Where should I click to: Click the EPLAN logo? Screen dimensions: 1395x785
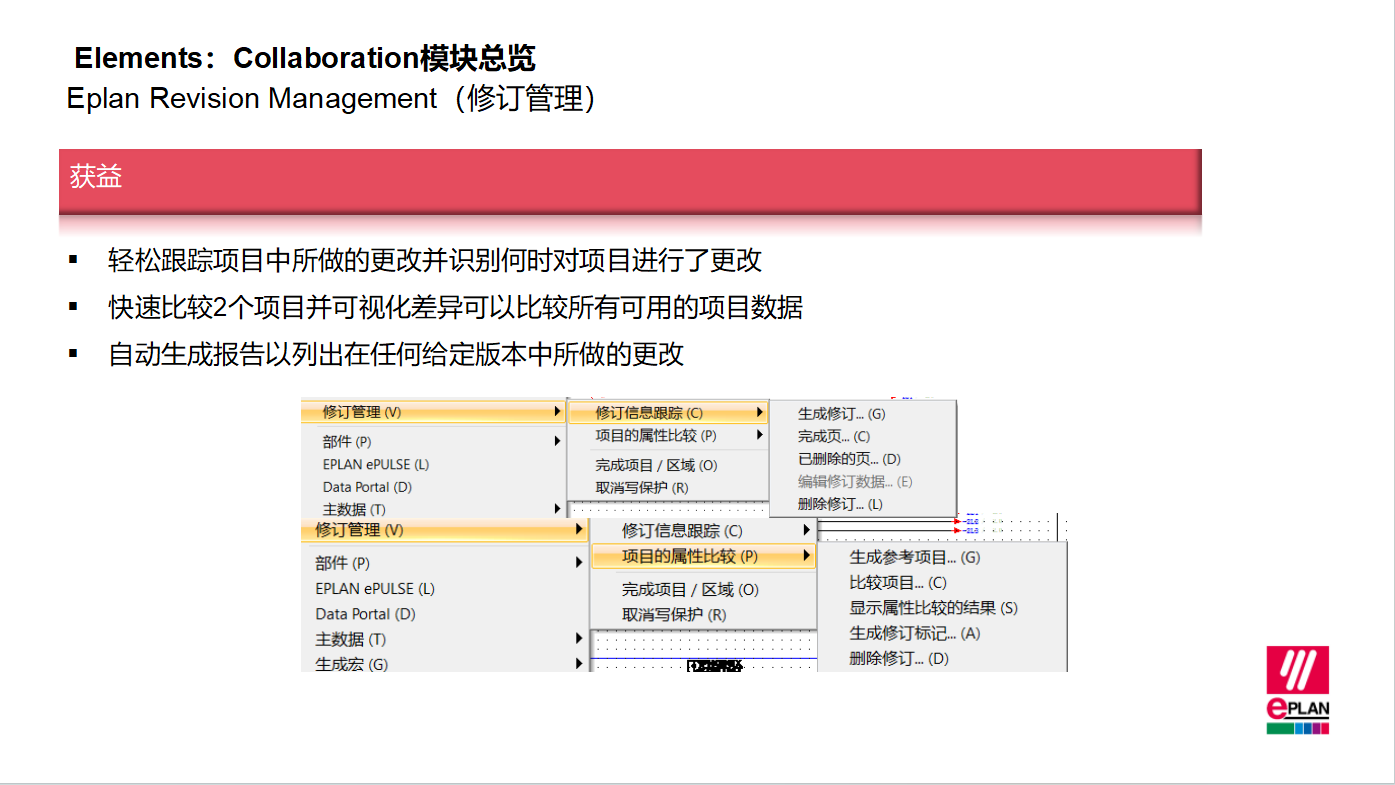click(x=1298, y=690)
